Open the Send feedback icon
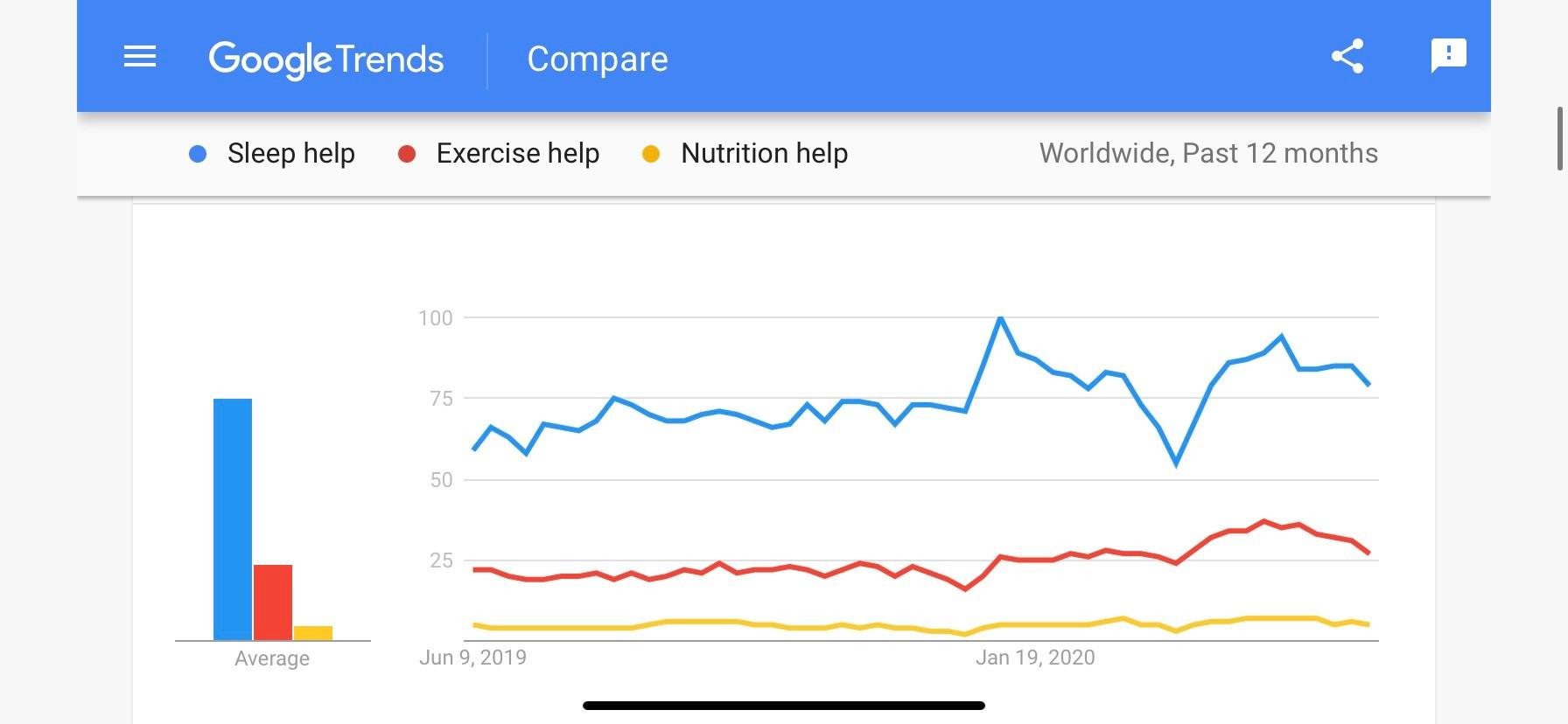This screenshot has height=724, width=1568. click(x=1448, y=56)
